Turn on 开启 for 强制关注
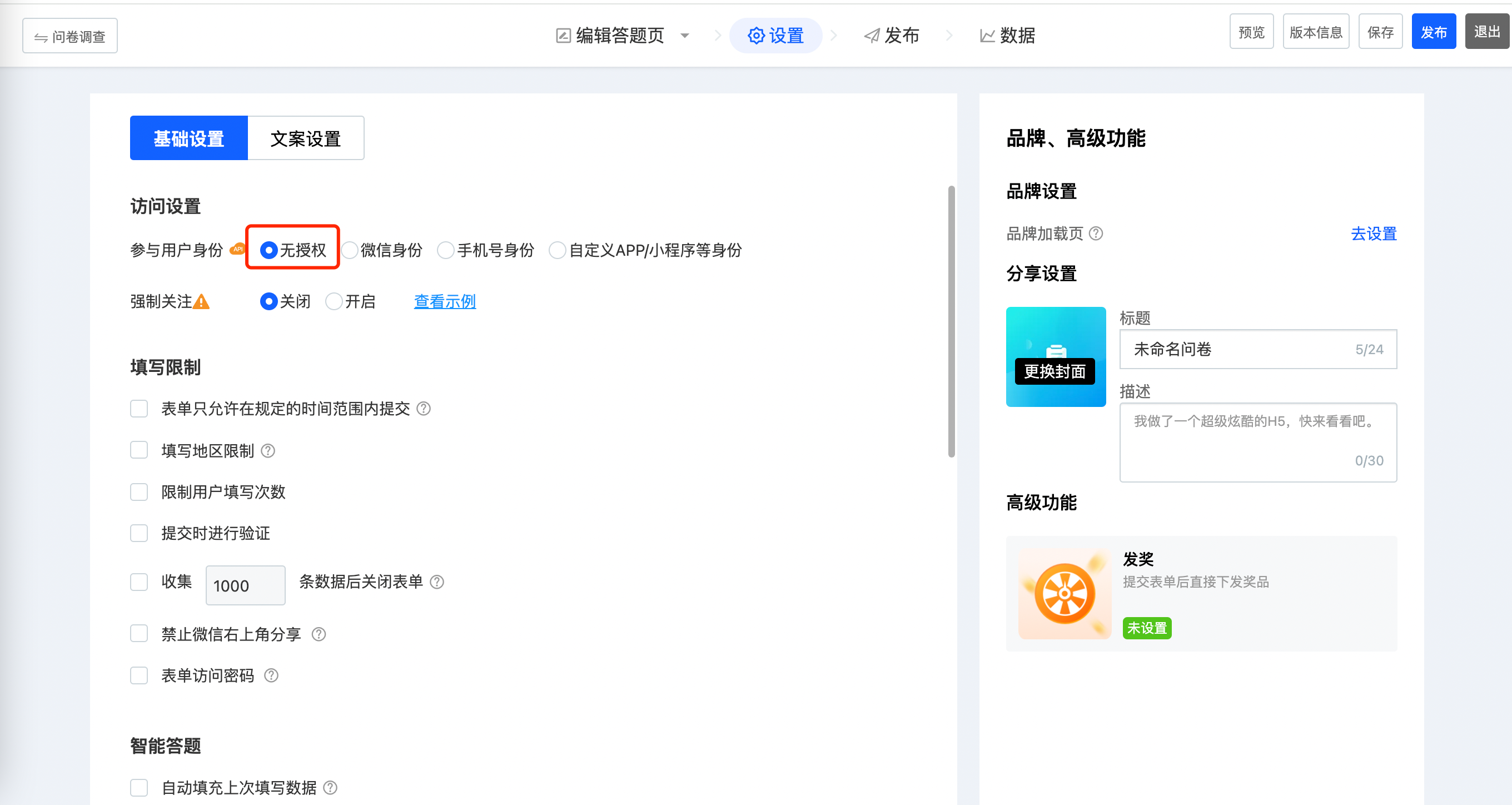Image resolution: width=1512 pixels, height=805 pixels. pos(334,302)
